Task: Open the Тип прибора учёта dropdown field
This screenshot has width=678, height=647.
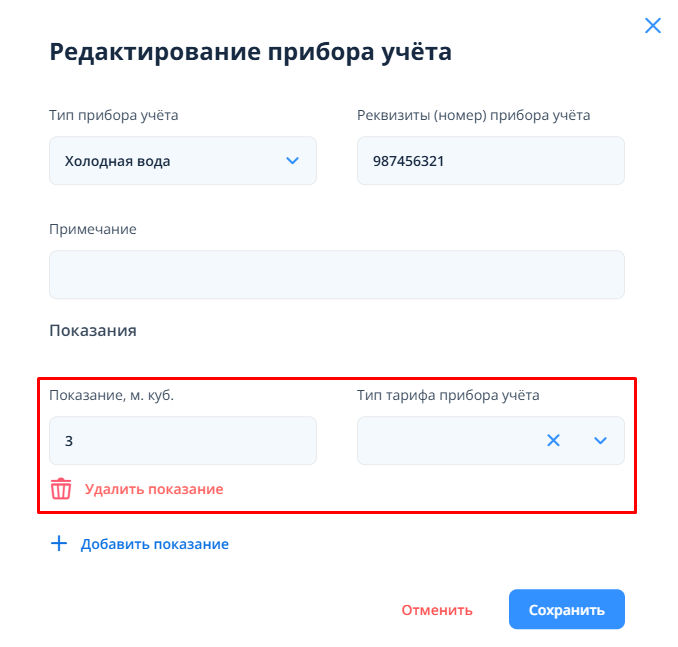Action: (170, 160)
